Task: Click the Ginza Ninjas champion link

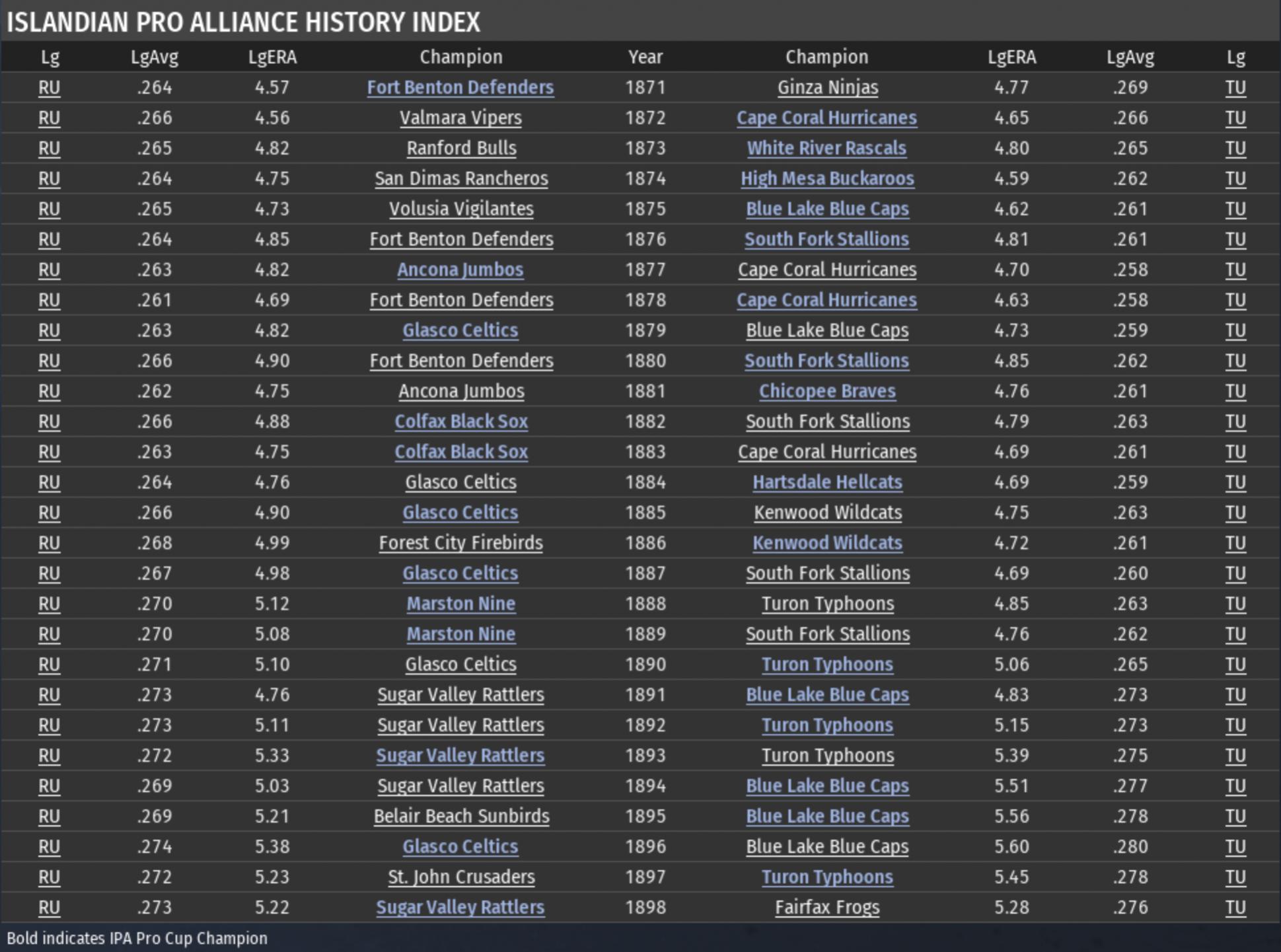Action: 827,87
